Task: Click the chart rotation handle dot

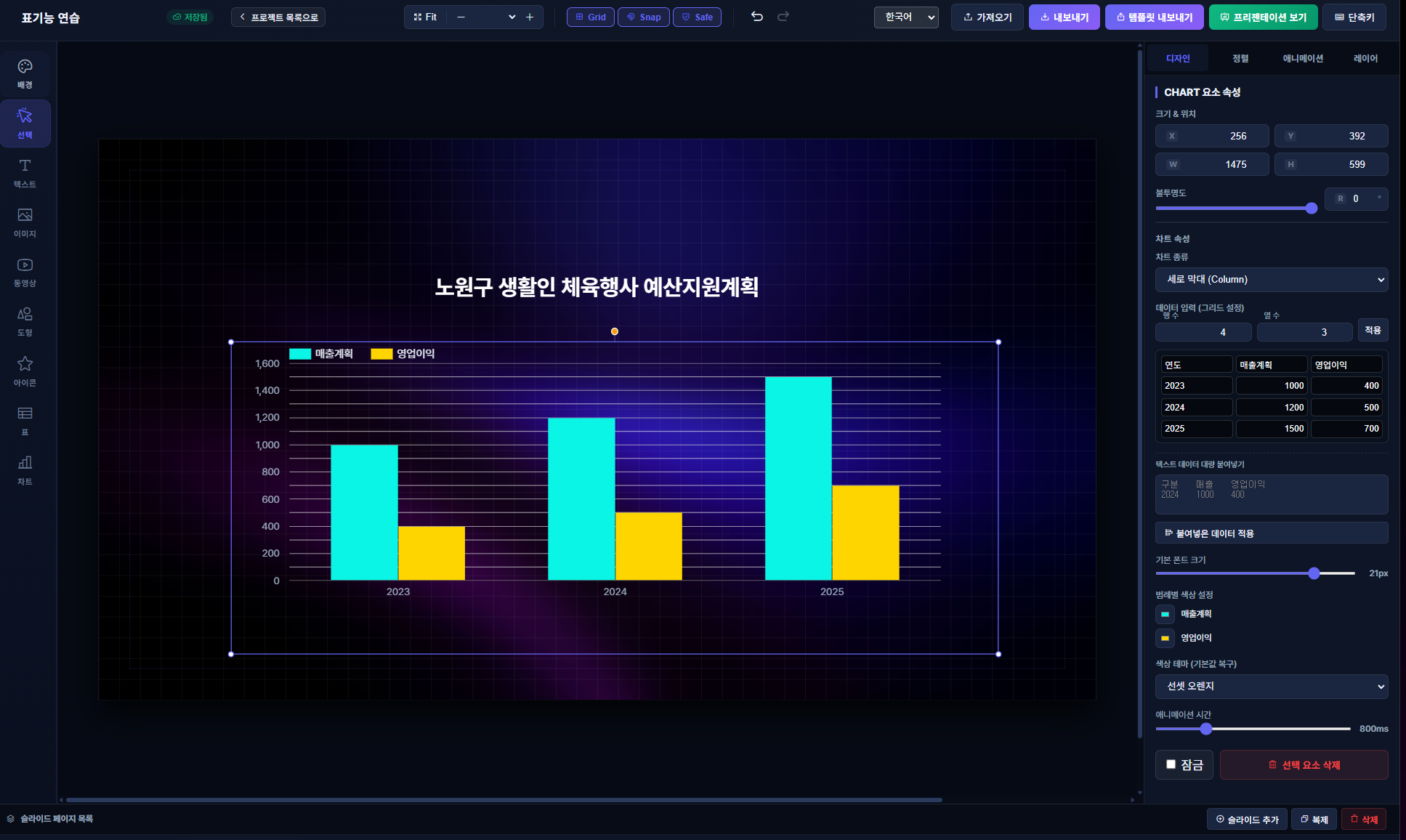Action: click(615, 331)
